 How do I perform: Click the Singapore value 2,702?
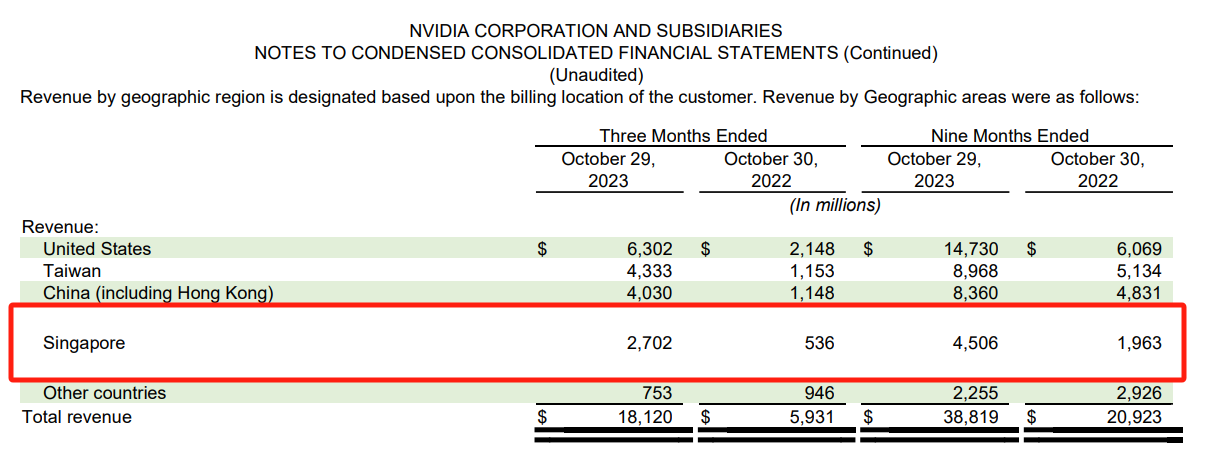tap(649, 343)
